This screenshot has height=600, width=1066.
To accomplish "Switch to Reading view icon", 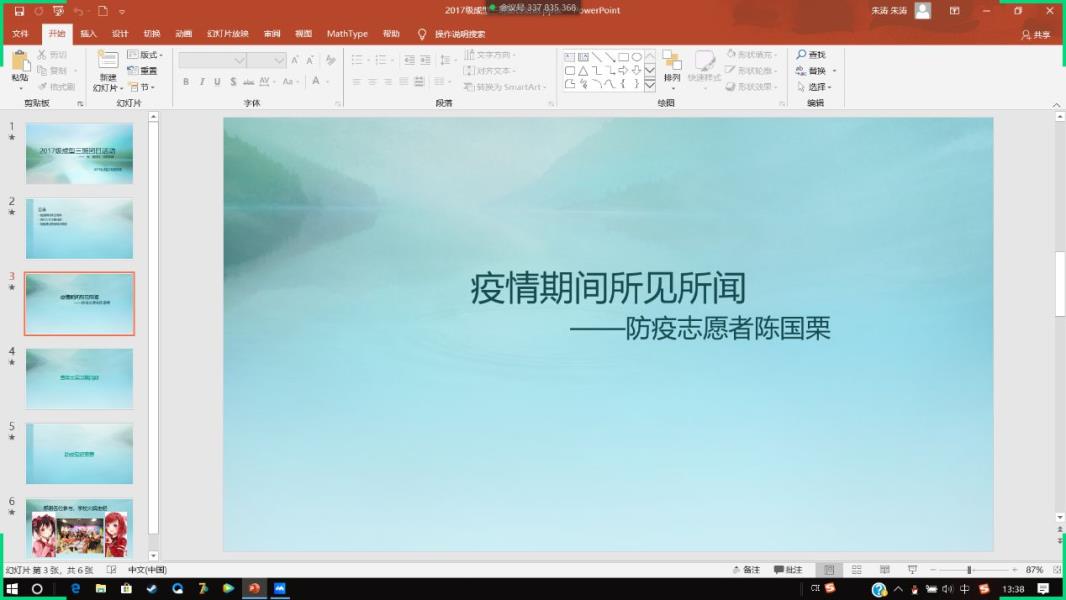I will pyautogui.click(x=884, y=569).
